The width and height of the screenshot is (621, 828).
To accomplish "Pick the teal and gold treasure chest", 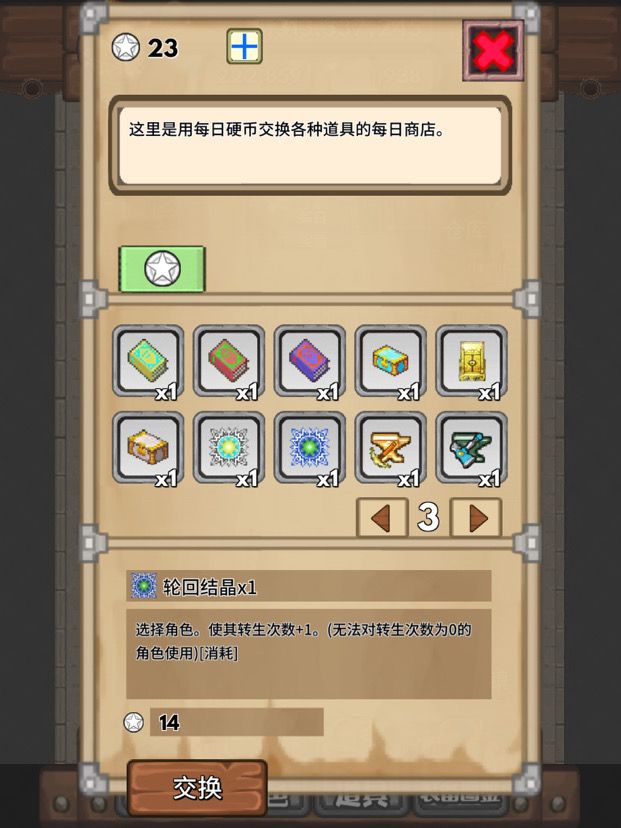I will click(390, 361).
